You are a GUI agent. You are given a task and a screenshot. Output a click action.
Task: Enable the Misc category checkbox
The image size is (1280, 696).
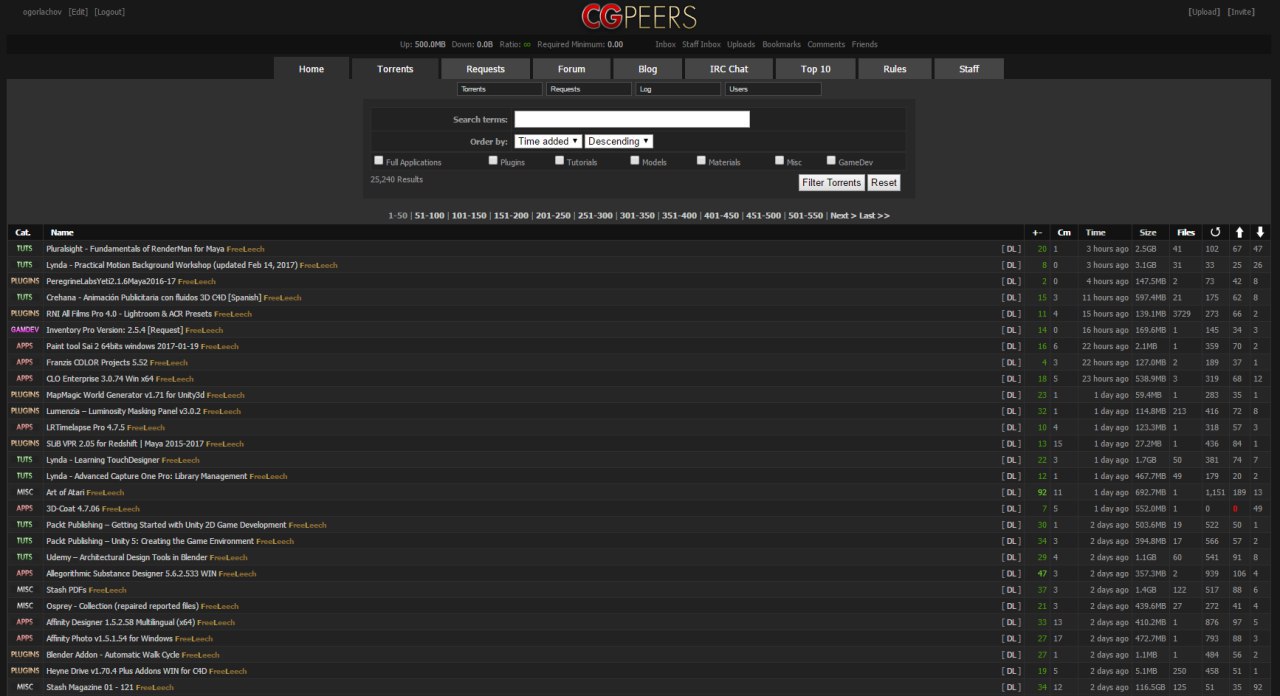tap(780, 160)
